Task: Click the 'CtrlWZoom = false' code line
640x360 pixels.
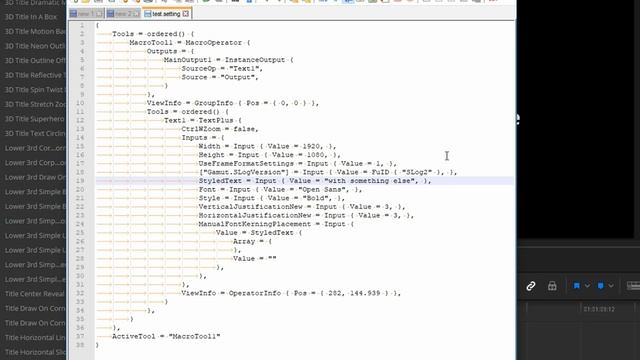Action: (x=220, y=129)
